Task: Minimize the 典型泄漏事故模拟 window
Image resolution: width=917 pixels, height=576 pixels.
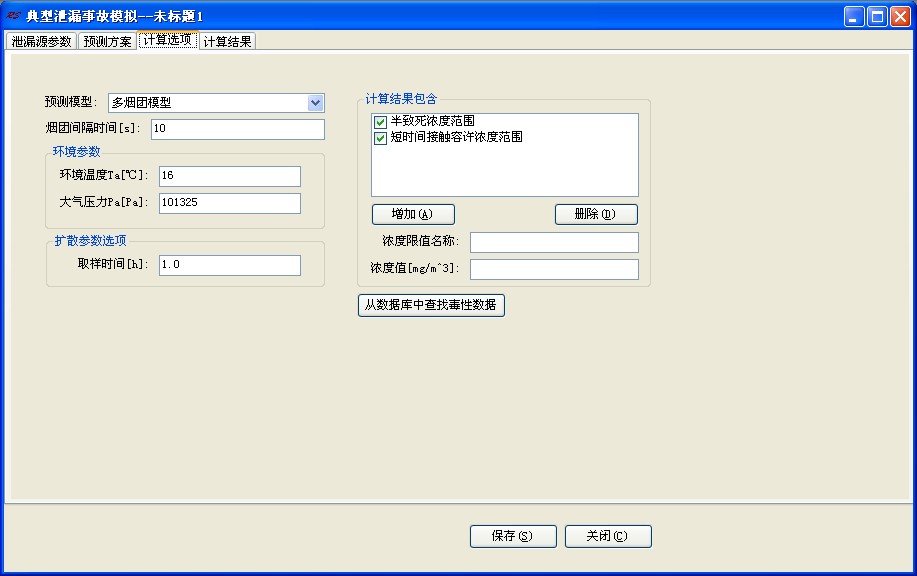Action: 854,16
